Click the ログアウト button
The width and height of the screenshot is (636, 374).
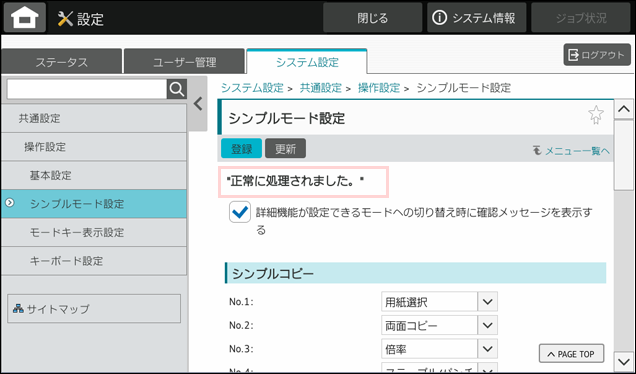click(x=597, y=55)
